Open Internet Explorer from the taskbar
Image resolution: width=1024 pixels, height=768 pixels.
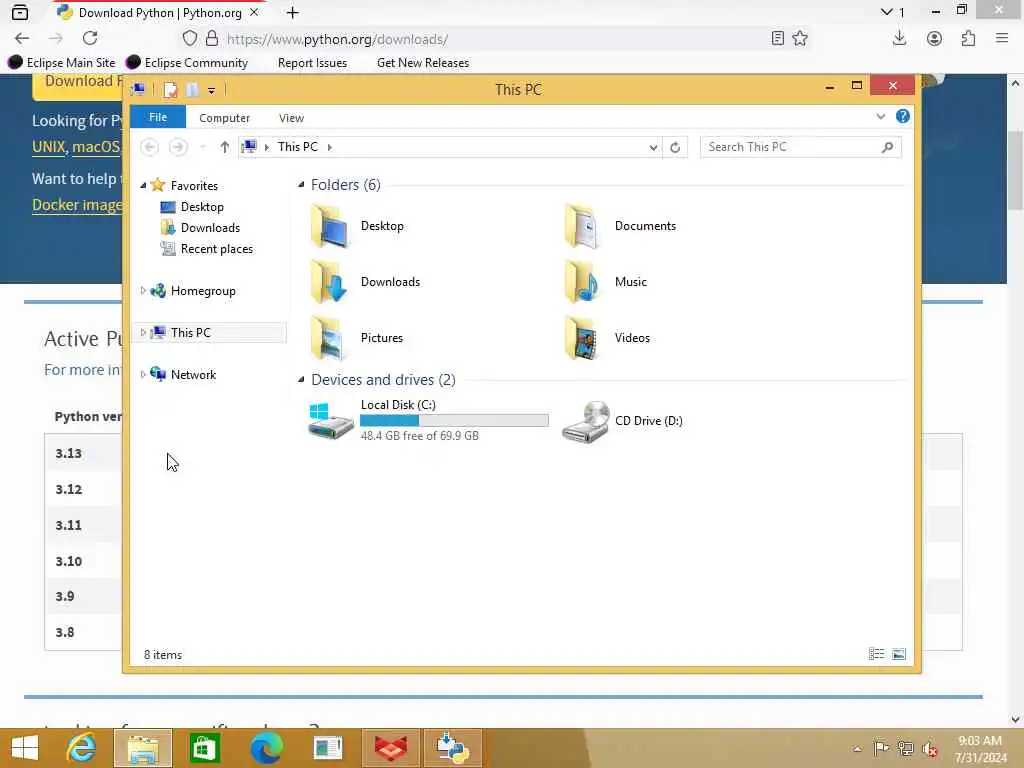pyautogui.click(x=82, y=748)
